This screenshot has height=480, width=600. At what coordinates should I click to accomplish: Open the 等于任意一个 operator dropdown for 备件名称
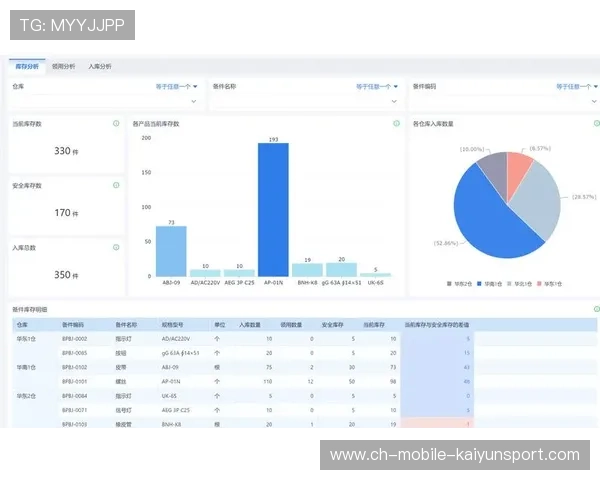(x=377, y=87)
